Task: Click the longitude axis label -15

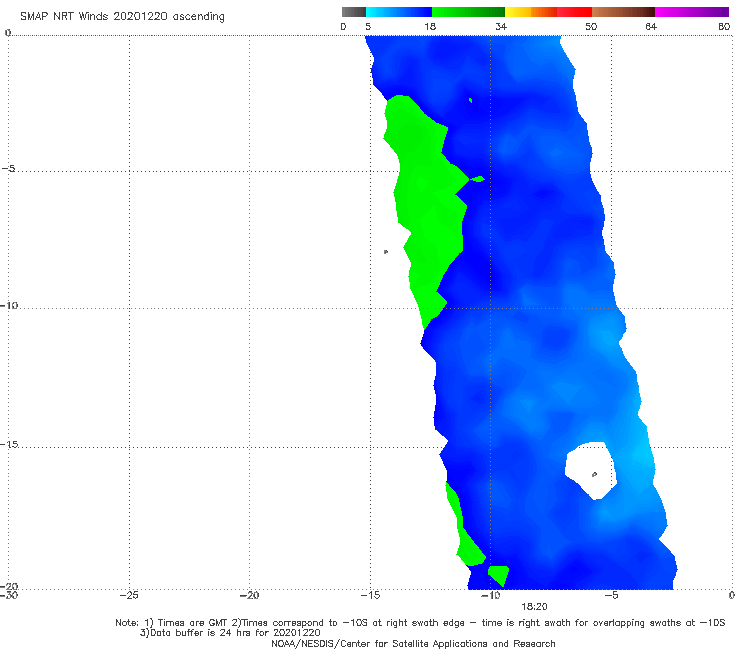Action: (370, 596)
